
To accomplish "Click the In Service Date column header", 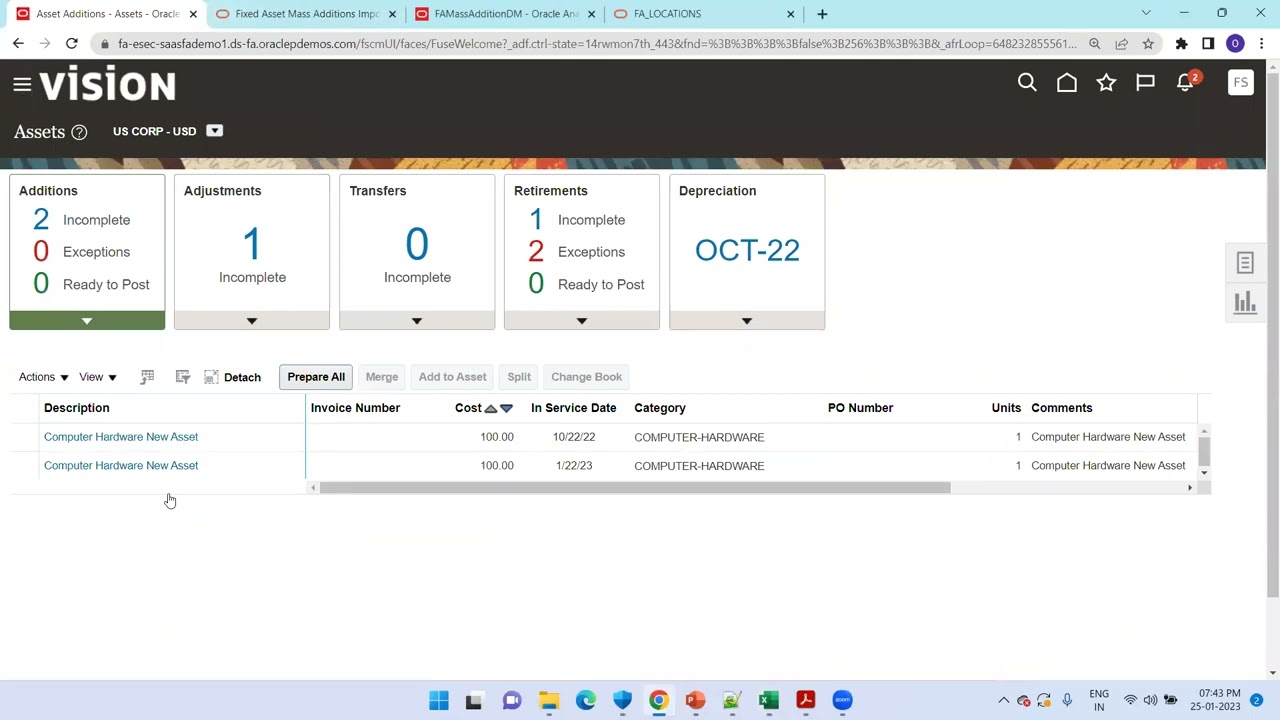I will 573,408.
